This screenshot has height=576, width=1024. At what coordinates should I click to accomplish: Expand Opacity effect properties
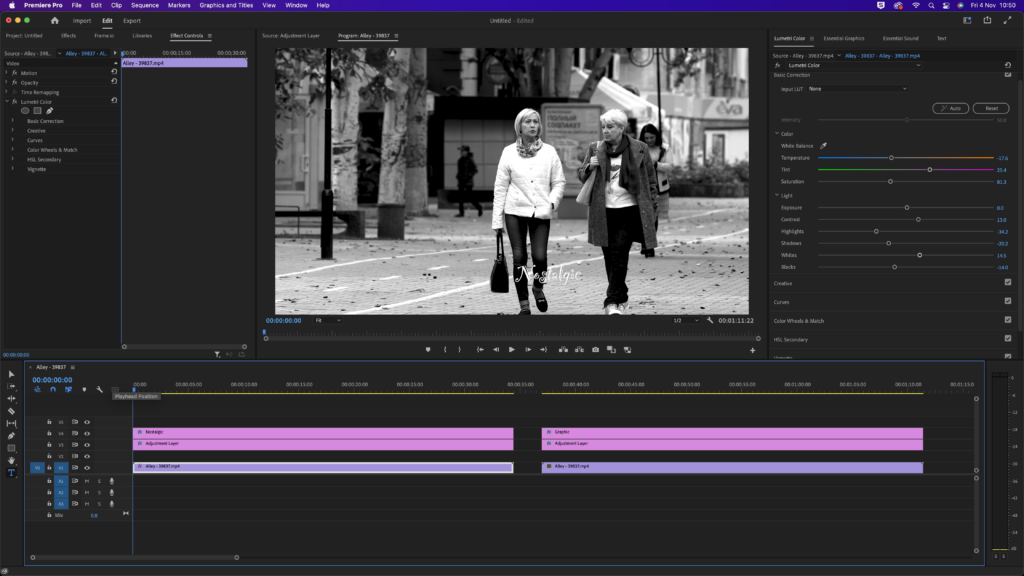click(x=7, y=82)
